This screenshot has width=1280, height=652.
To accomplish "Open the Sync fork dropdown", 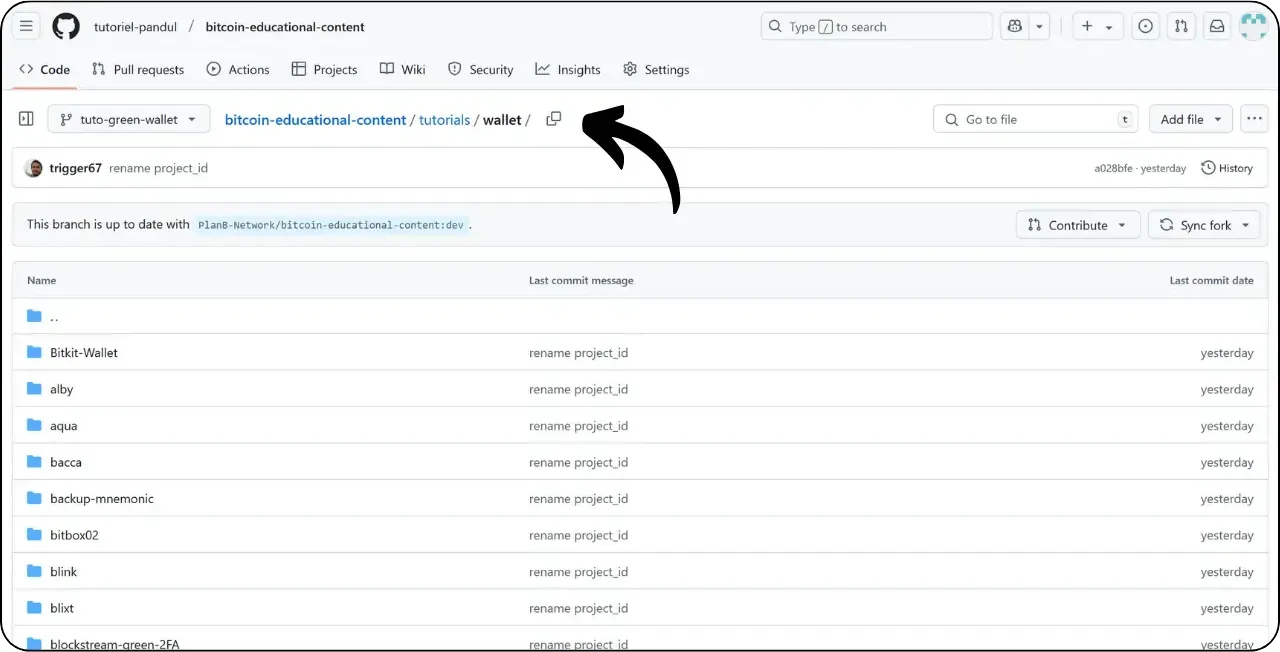I will (1204, 224).
